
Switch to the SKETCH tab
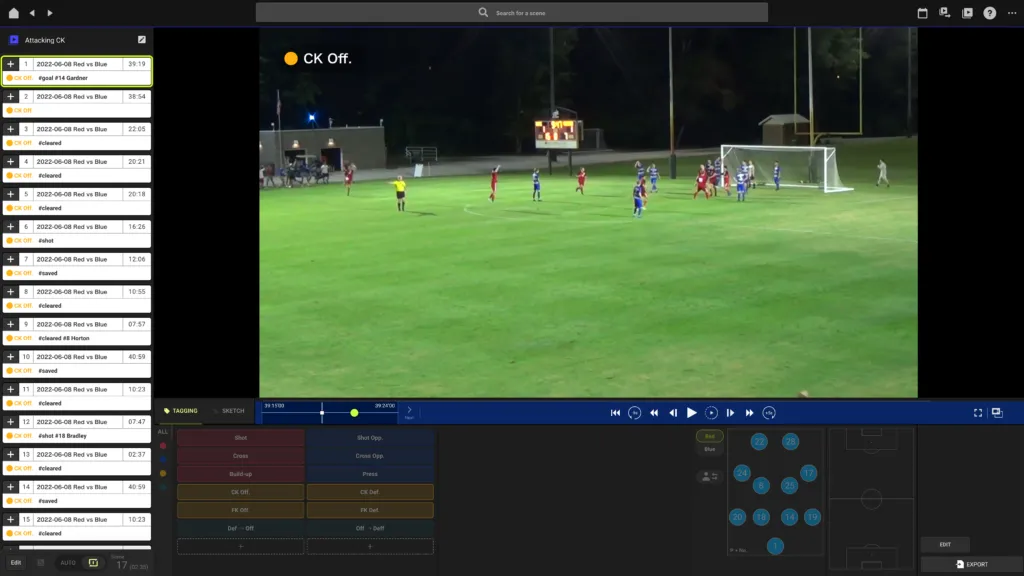tap(232, 411)
